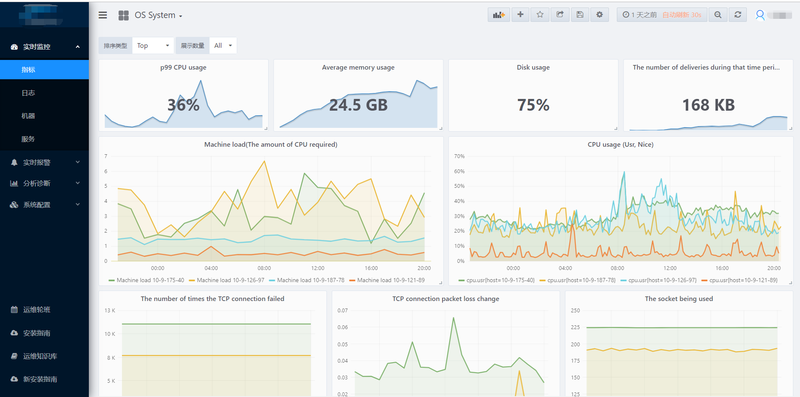Toggle Machine load 10-9-175-40 legend series
Viewport: 800px width, 397px height.
point(147,280)
